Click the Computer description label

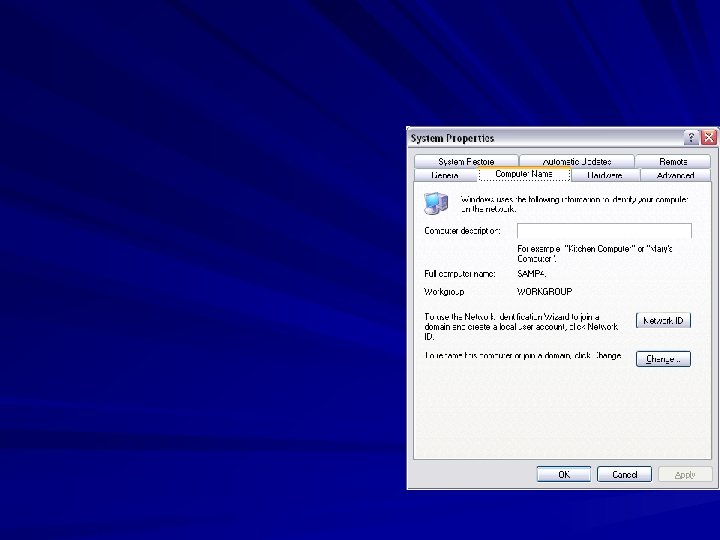pos(462,231)
